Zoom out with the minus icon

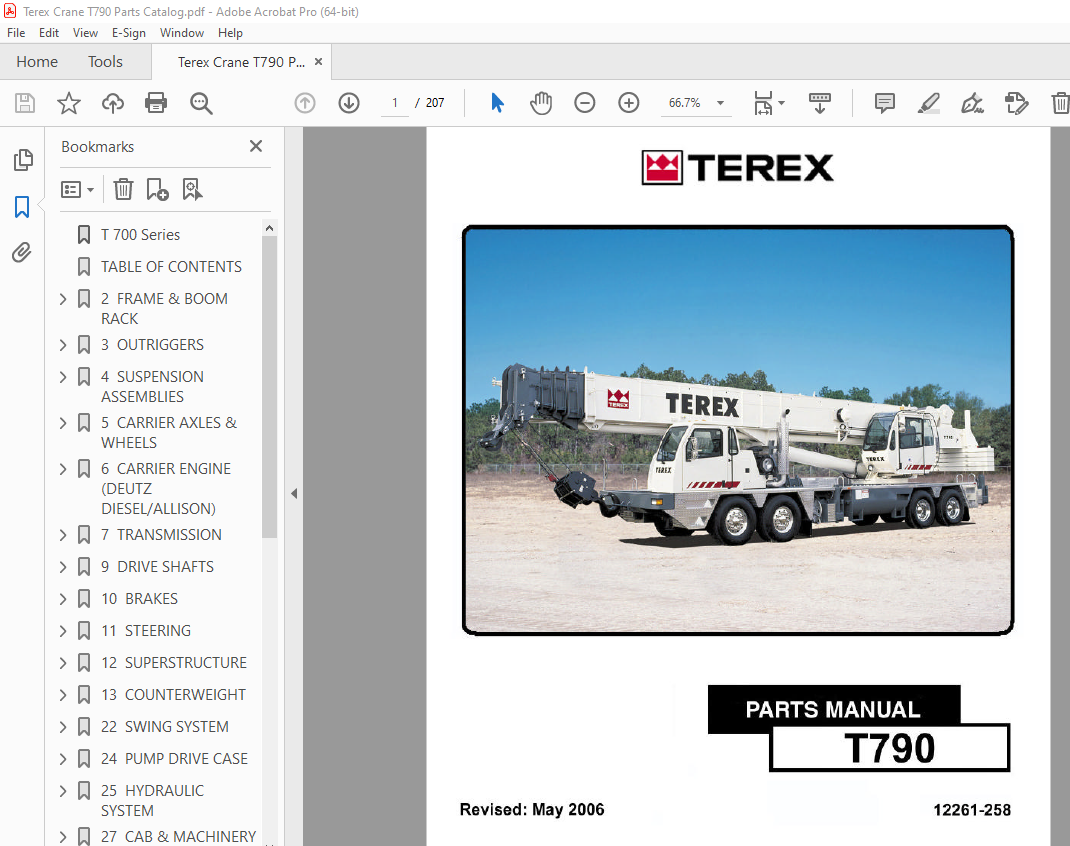coord(585,103)
